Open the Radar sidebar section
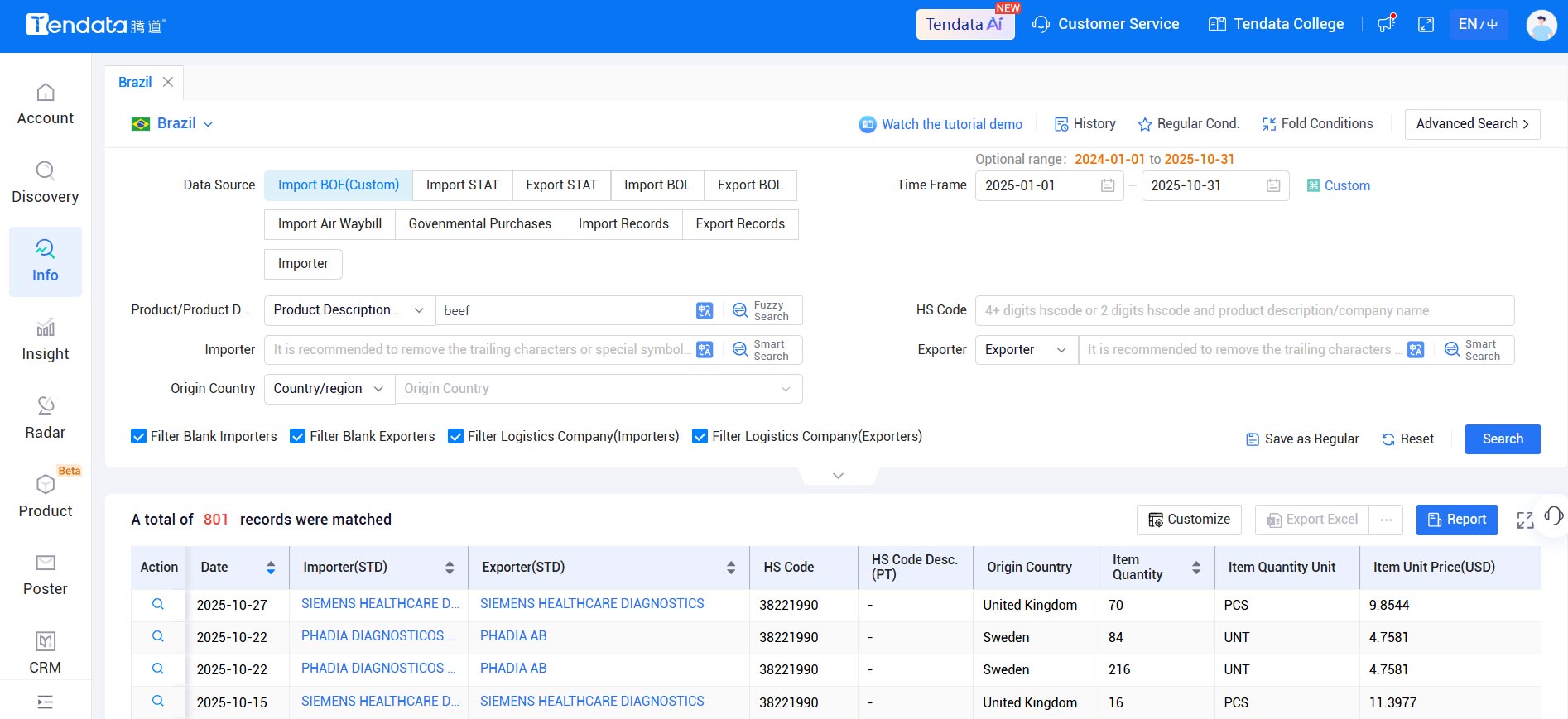 click(x=46, y=419)
